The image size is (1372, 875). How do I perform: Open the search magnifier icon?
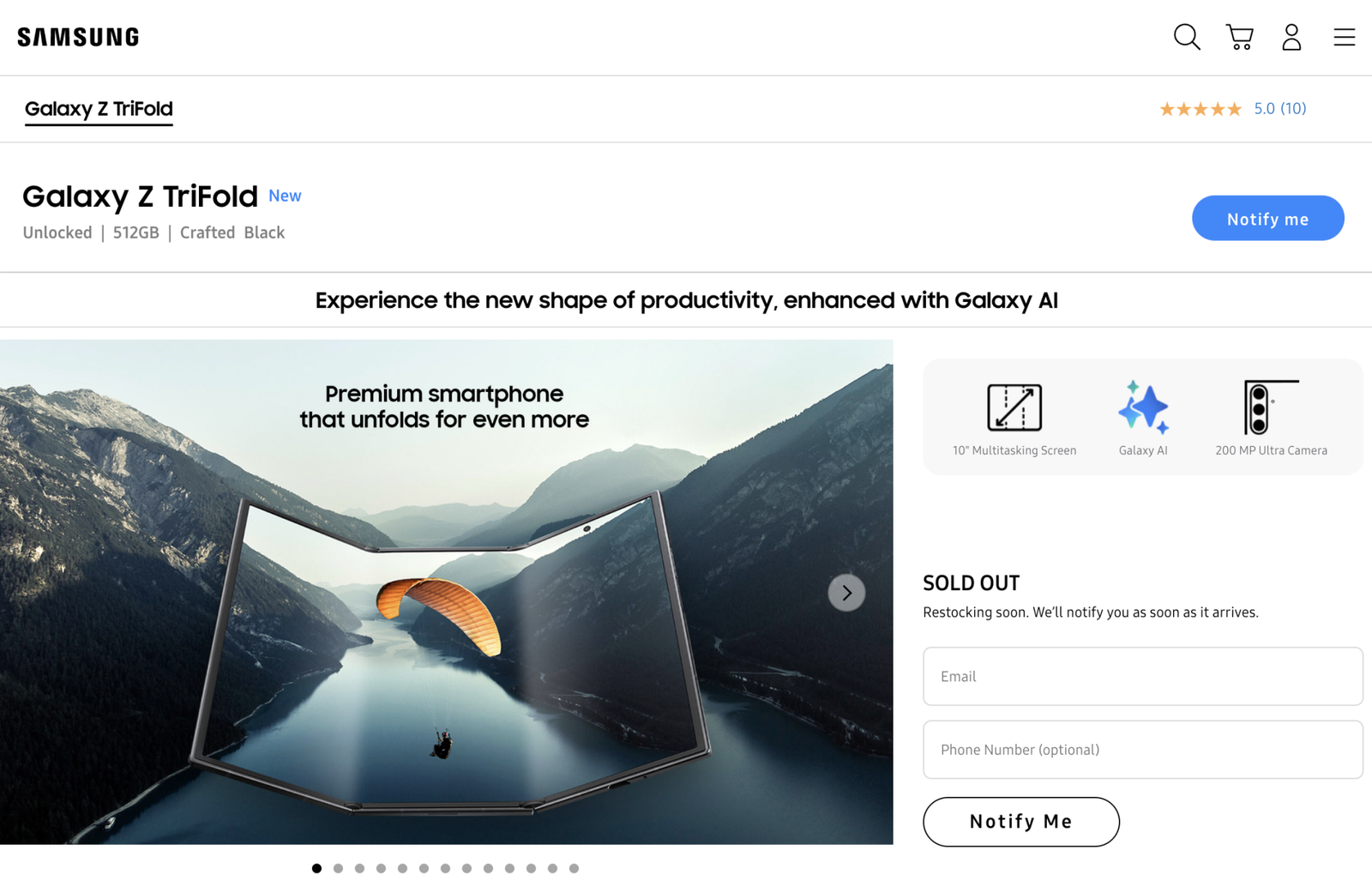[x=1187, y=37]
